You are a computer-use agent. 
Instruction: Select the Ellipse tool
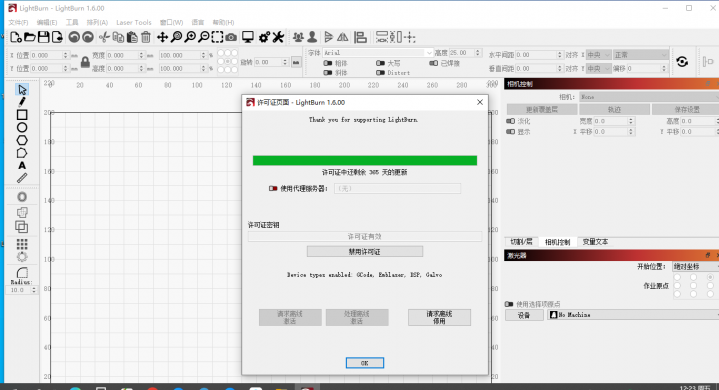tap(22, 127)
